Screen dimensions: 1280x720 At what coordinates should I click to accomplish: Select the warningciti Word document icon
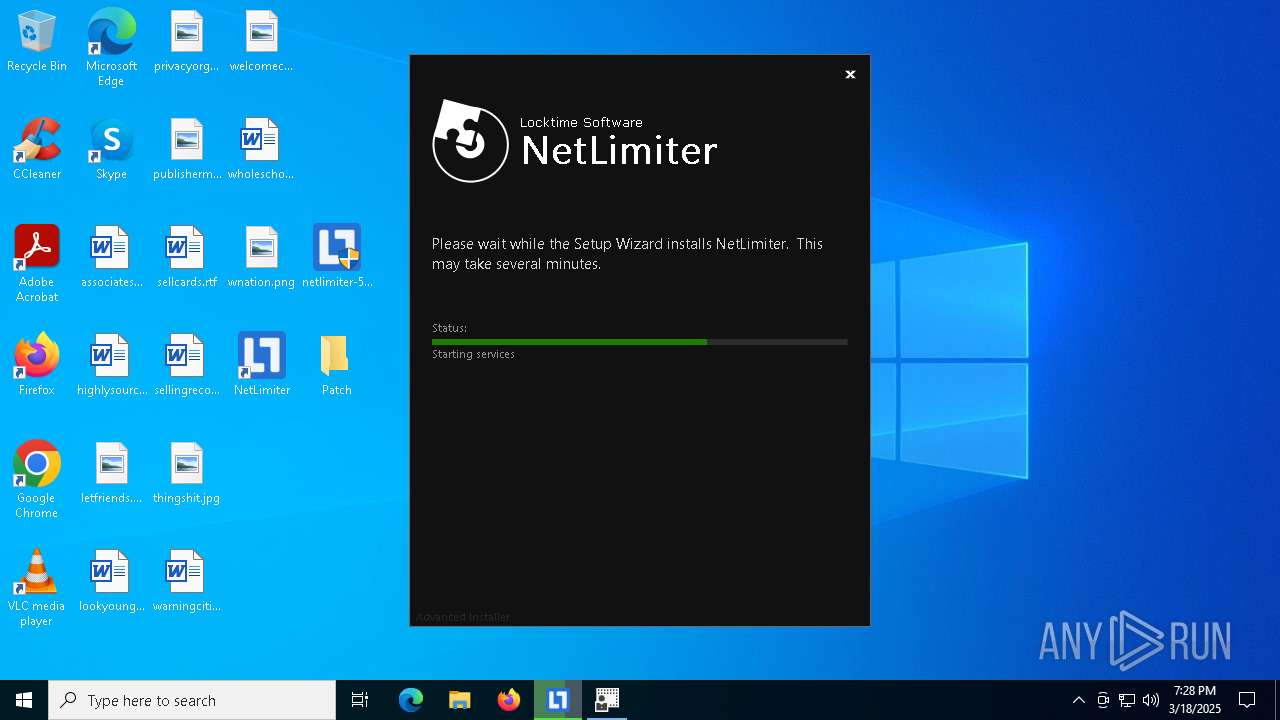pyautogui.click(x=186, y=582)
